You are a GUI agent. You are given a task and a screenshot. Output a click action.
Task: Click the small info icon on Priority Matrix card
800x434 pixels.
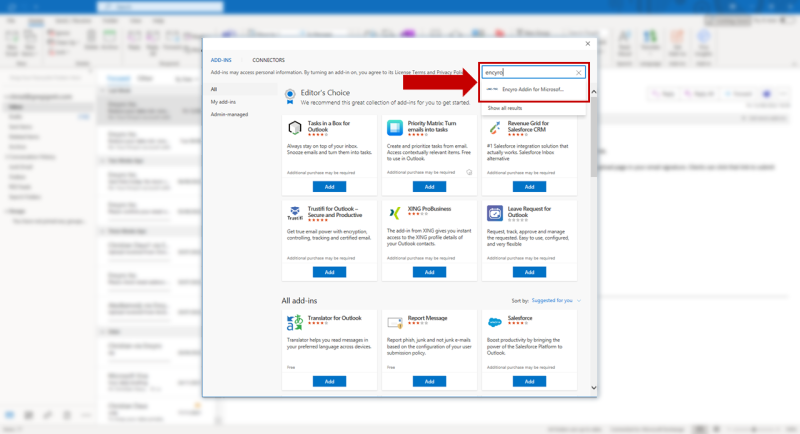click(469, 172)
